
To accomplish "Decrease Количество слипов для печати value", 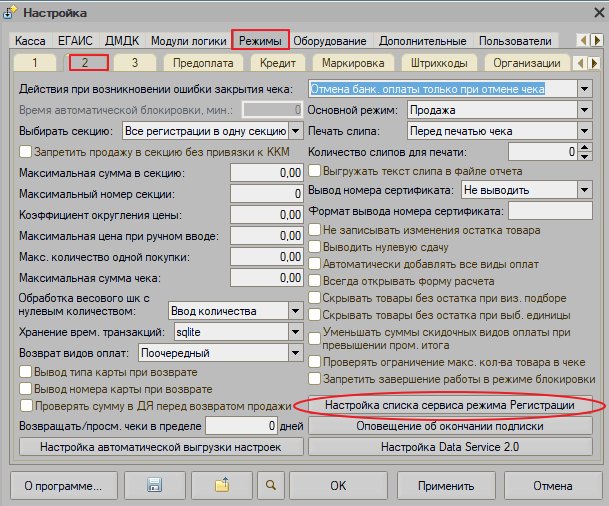I will click(585, 156).
